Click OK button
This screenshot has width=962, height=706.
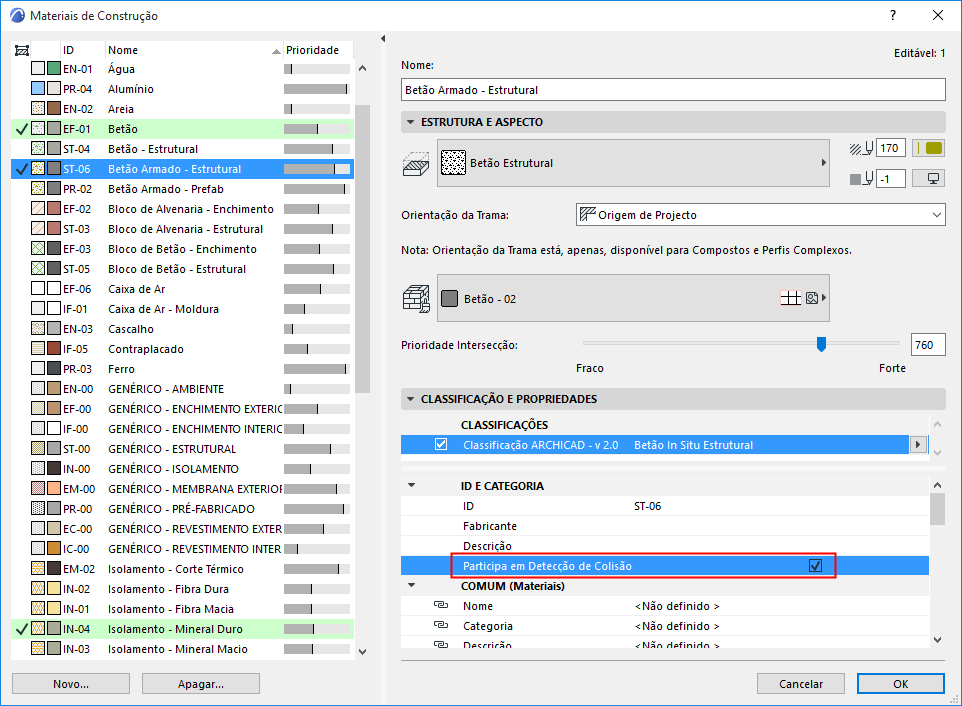click(x=901, y=683)
